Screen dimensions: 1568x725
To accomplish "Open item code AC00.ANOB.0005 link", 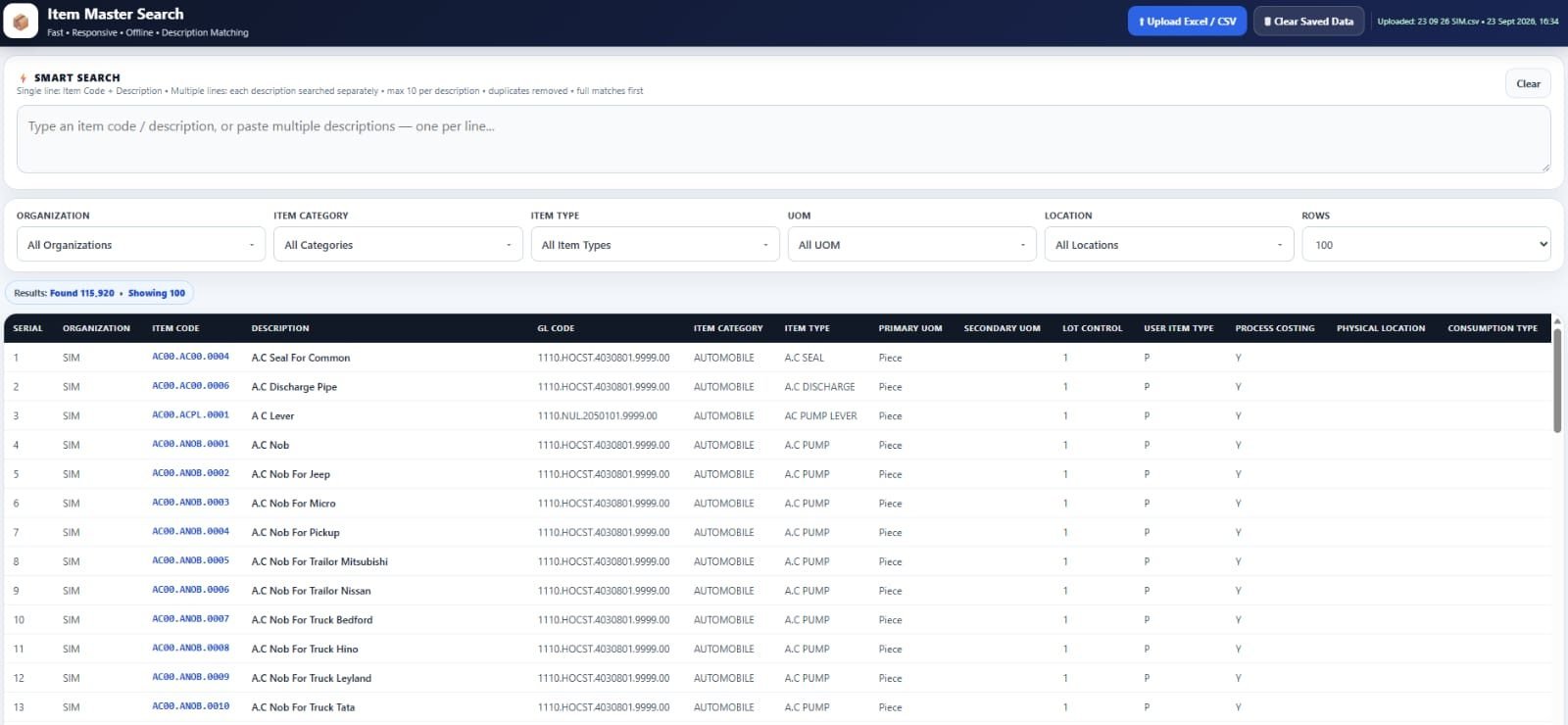I will point(190,560).
